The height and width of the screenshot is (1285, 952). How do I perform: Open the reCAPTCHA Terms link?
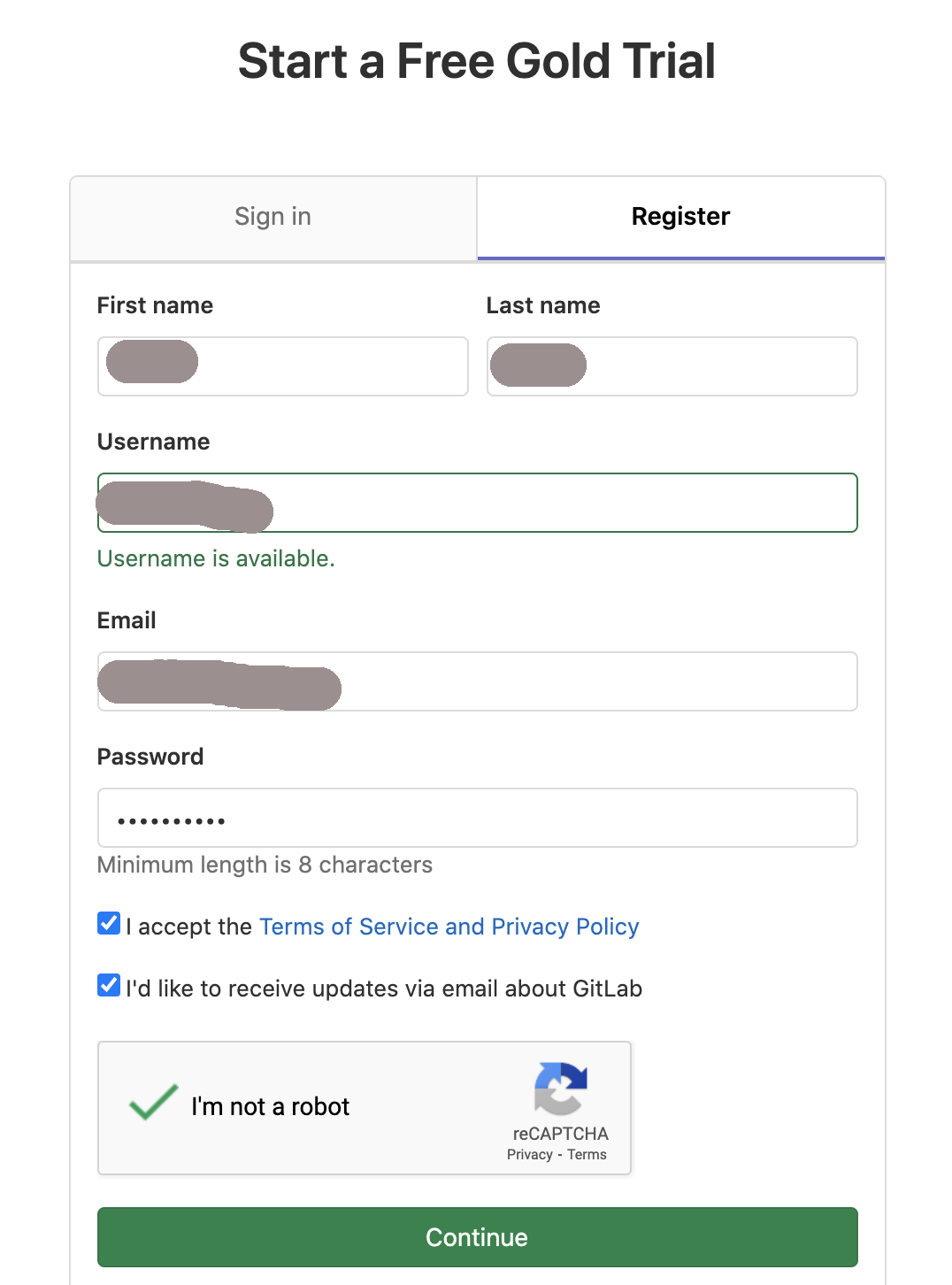pyautogui.click(x=587, y=1155)
